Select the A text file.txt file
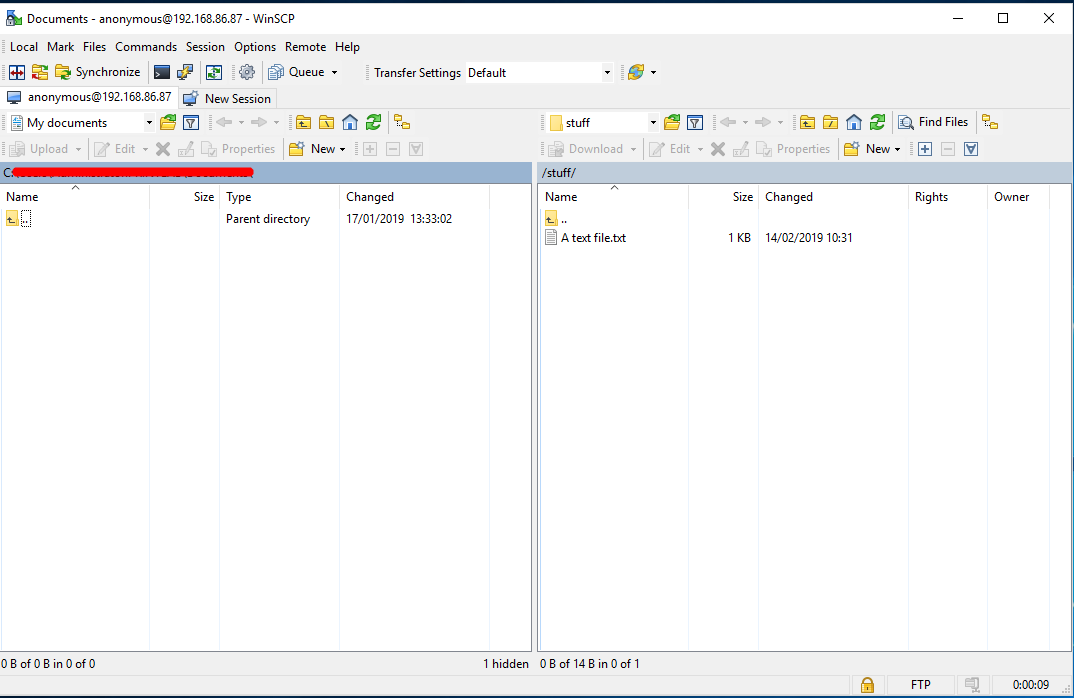 click(x=593, y=238)
